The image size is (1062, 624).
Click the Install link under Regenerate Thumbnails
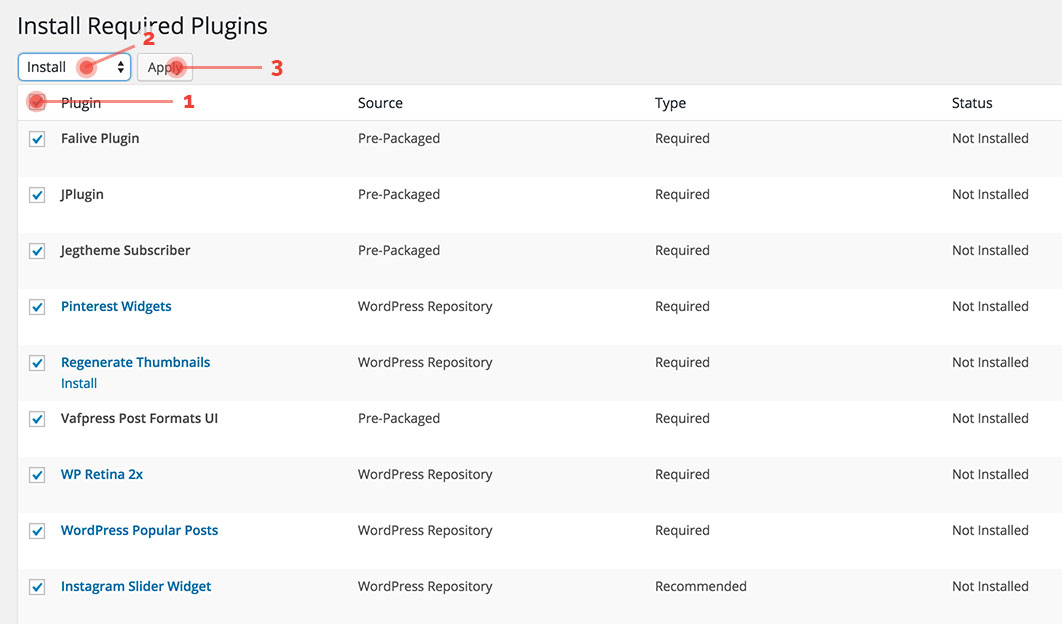pos(78,383)
